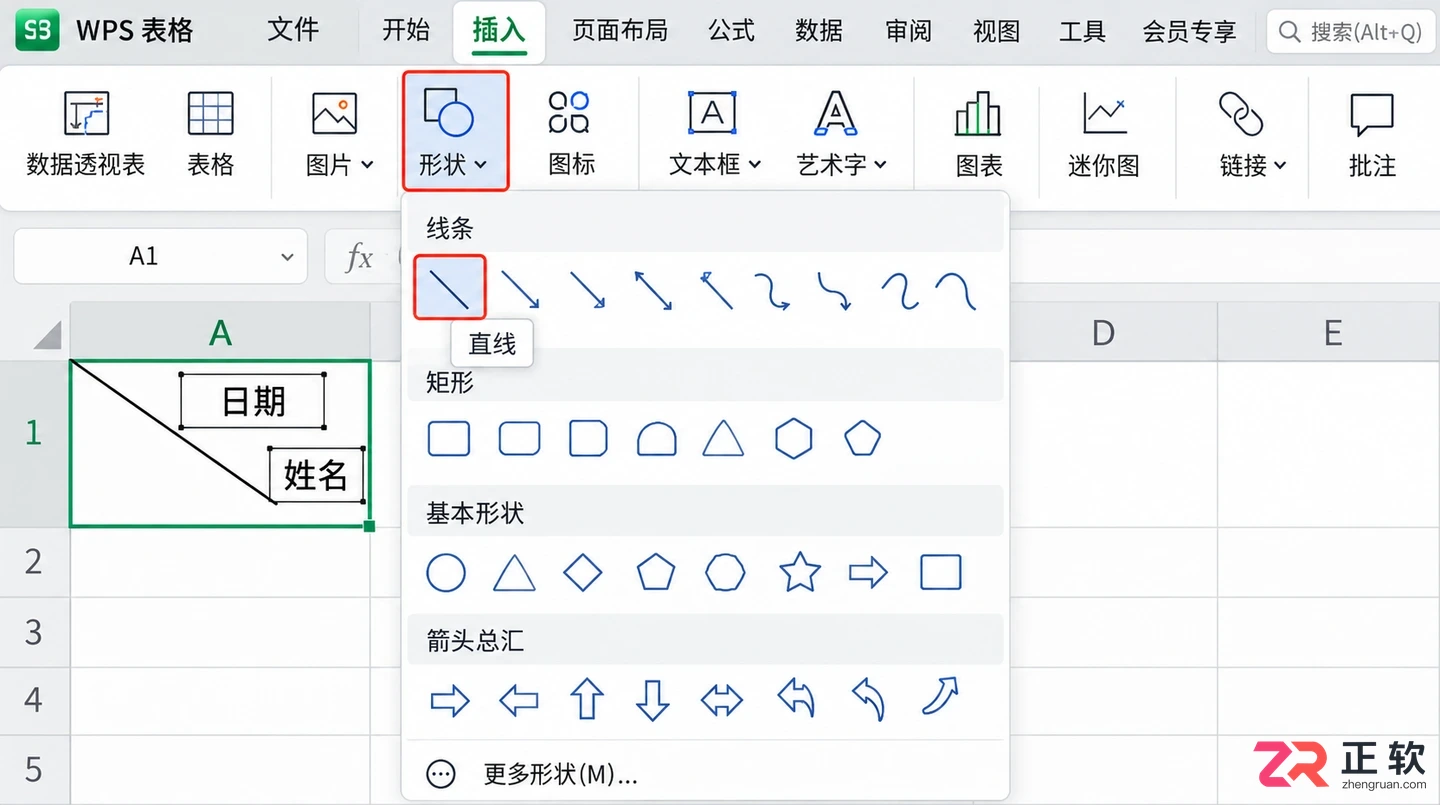1440x805 pixels.
Task: Choose the 迷你图 sparkline tool
Action: [1104, 133]
